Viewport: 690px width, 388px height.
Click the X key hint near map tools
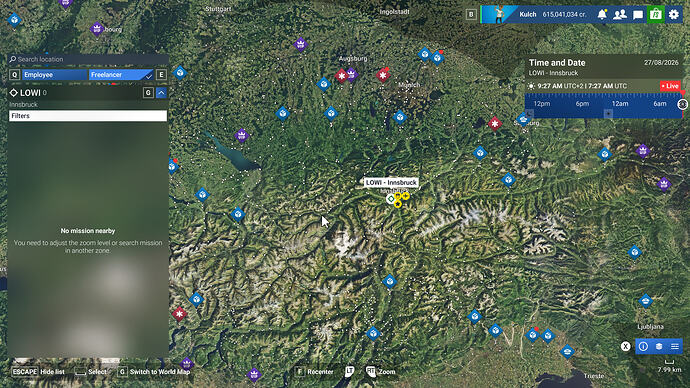(625, 346)
